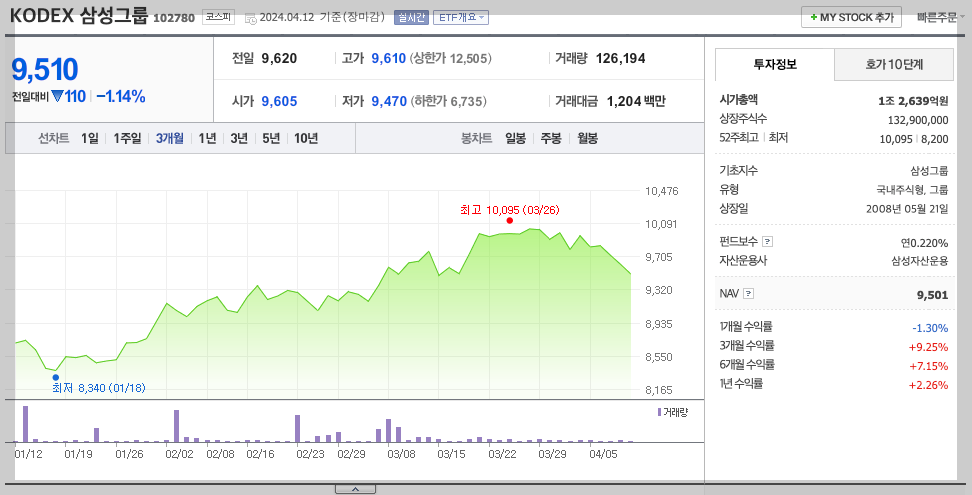Click the 펀드보수 value 연0.220%
Screen dimensions: 972x495
(x=924, y=243)
